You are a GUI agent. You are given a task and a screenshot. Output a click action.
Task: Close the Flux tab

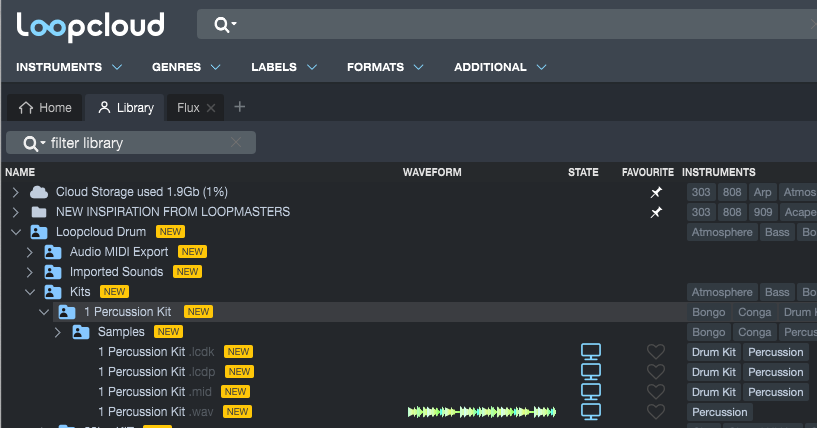(211, 108)
